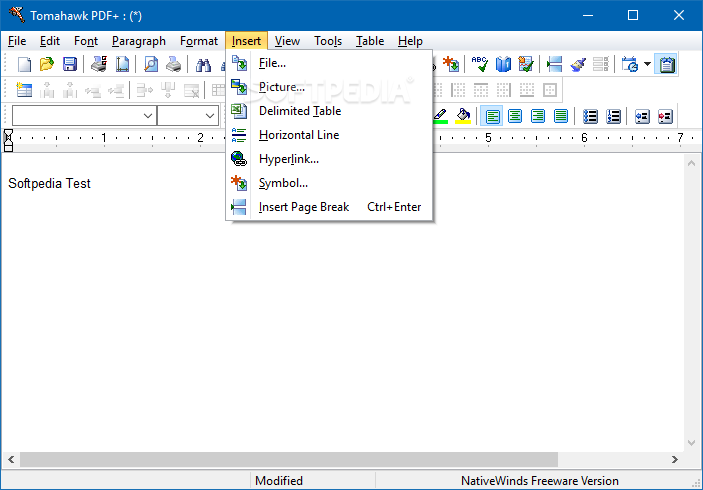The image size is (703, 490).
Task: Choose Symbol... from the Insert menu
Action: click(x=329, y=183)
